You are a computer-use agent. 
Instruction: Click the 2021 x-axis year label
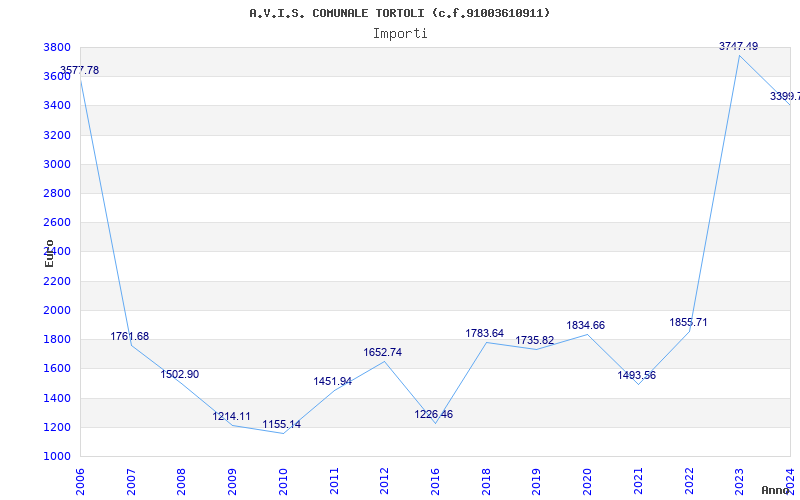(x=638, y=481)
